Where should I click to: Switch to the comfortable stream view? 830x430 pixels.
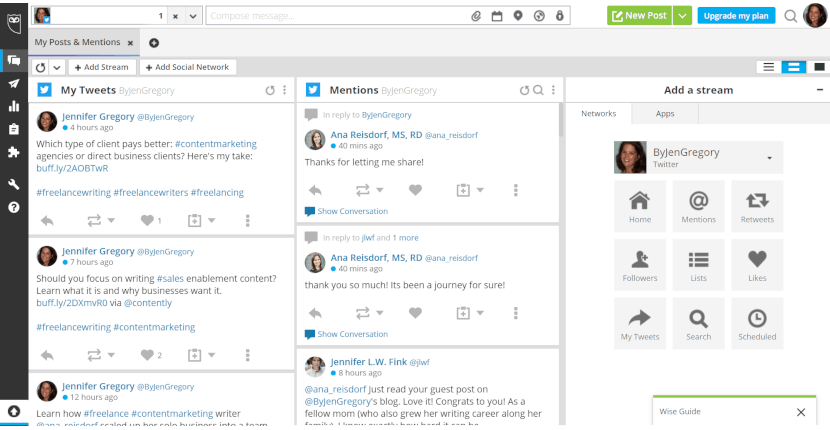819,67
